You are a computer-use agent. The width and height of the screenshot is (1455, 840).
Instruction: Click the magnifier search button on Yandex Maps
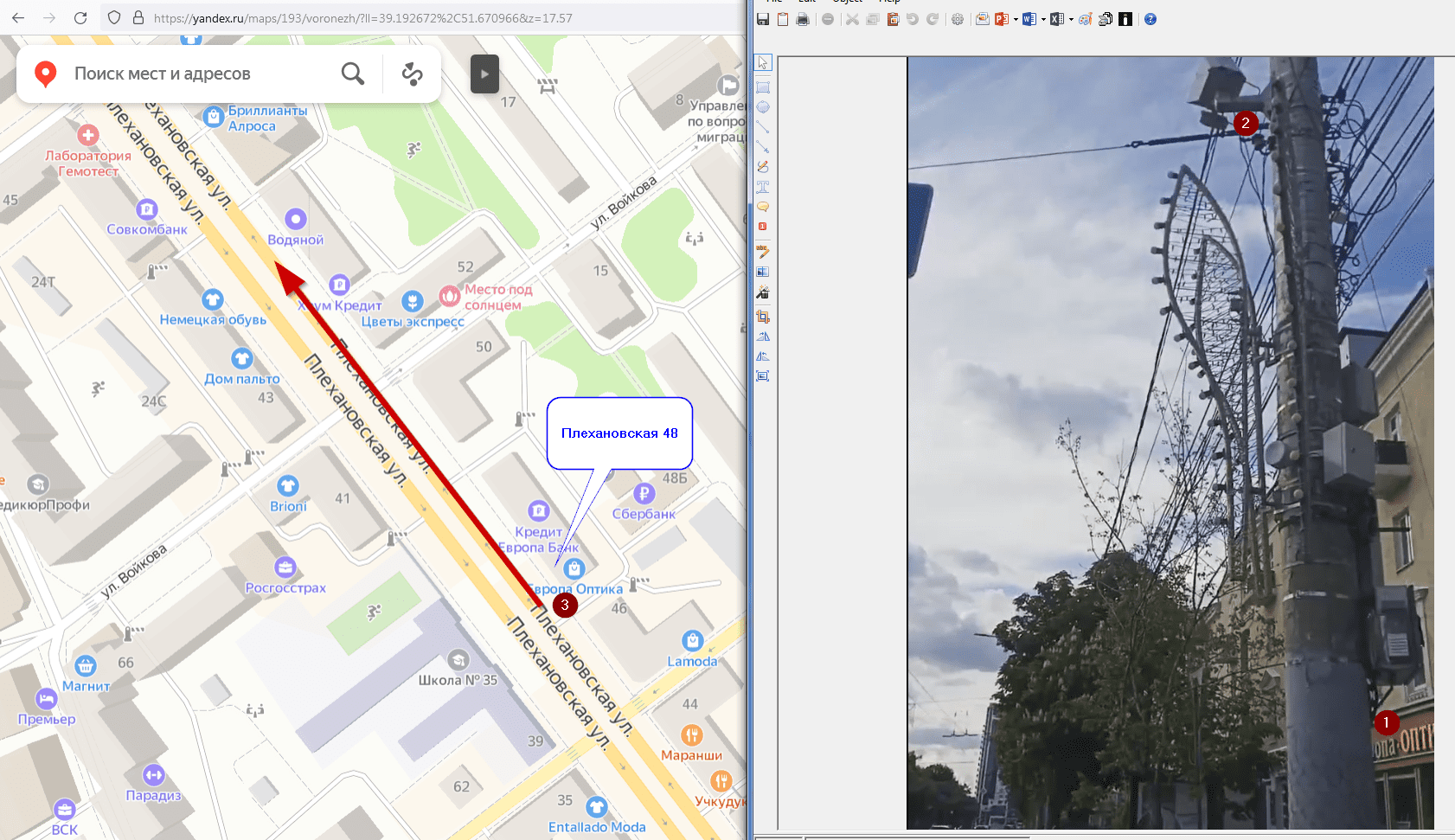(352, 74)
